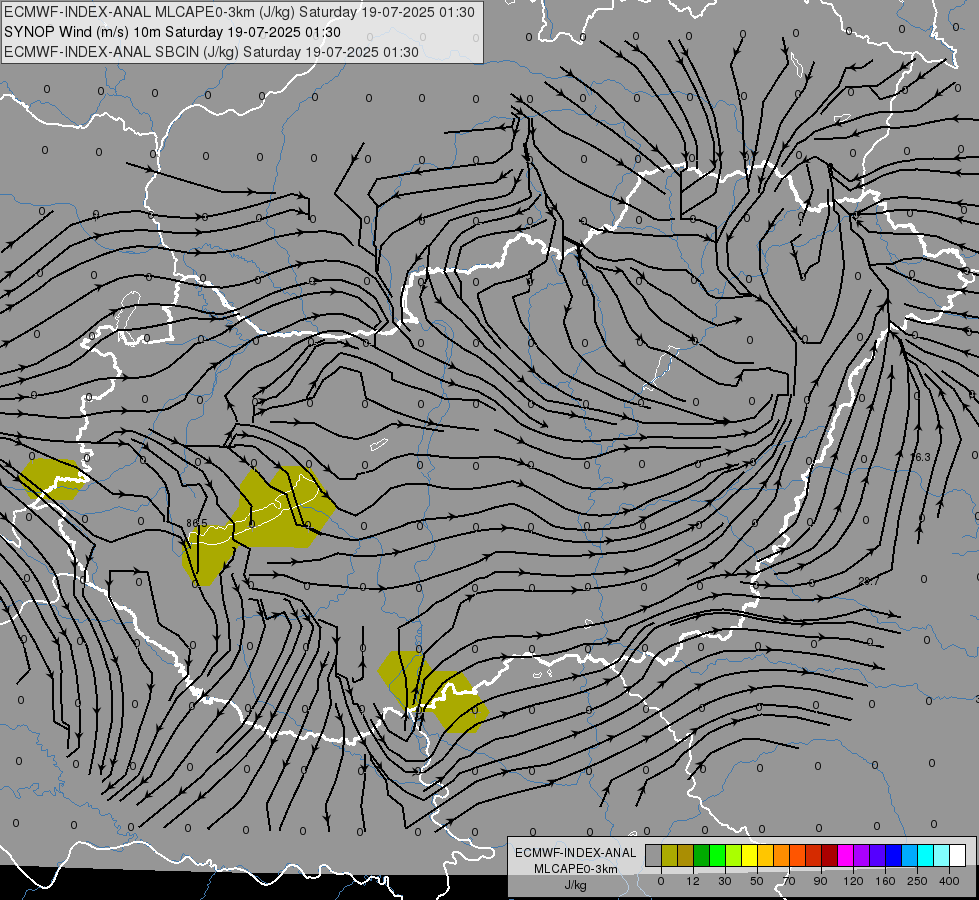Click the legend value 400
Image resolution: width=979 pixels, height=900 pixels.
point(949,881)
